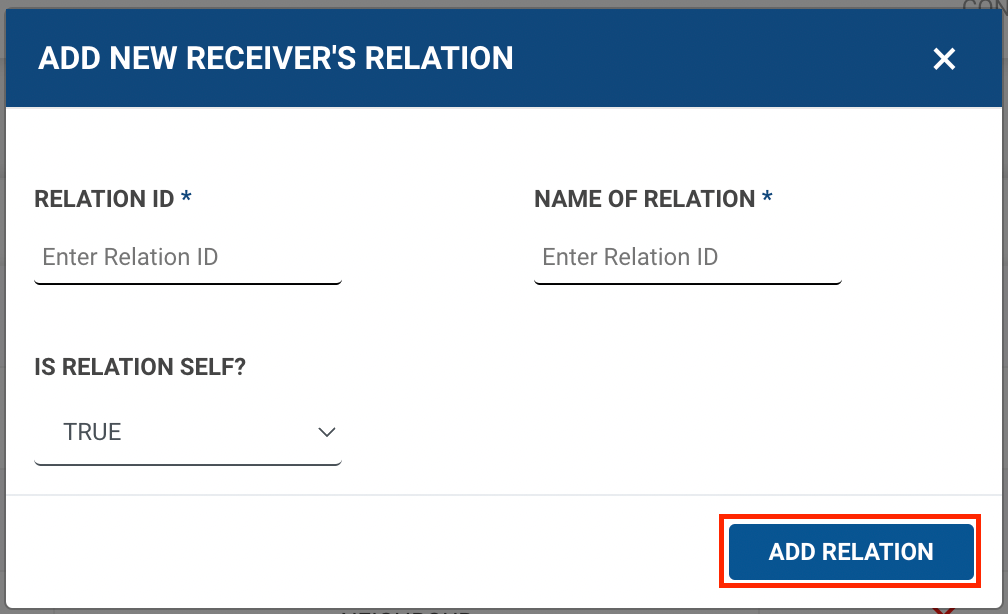Click the blue dialog header bar

point(700,58)
